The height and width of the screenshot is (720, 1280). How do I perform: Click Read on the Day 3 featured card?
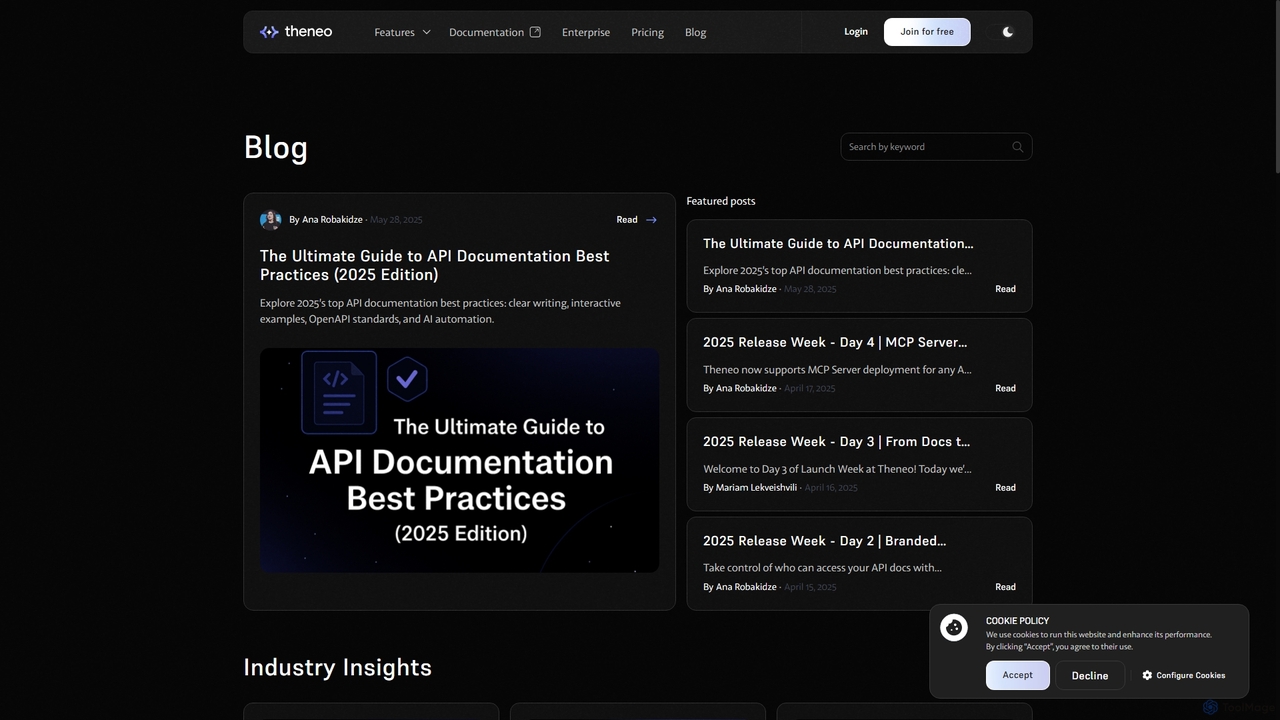pyautogui.click(x=1005, y=488)
